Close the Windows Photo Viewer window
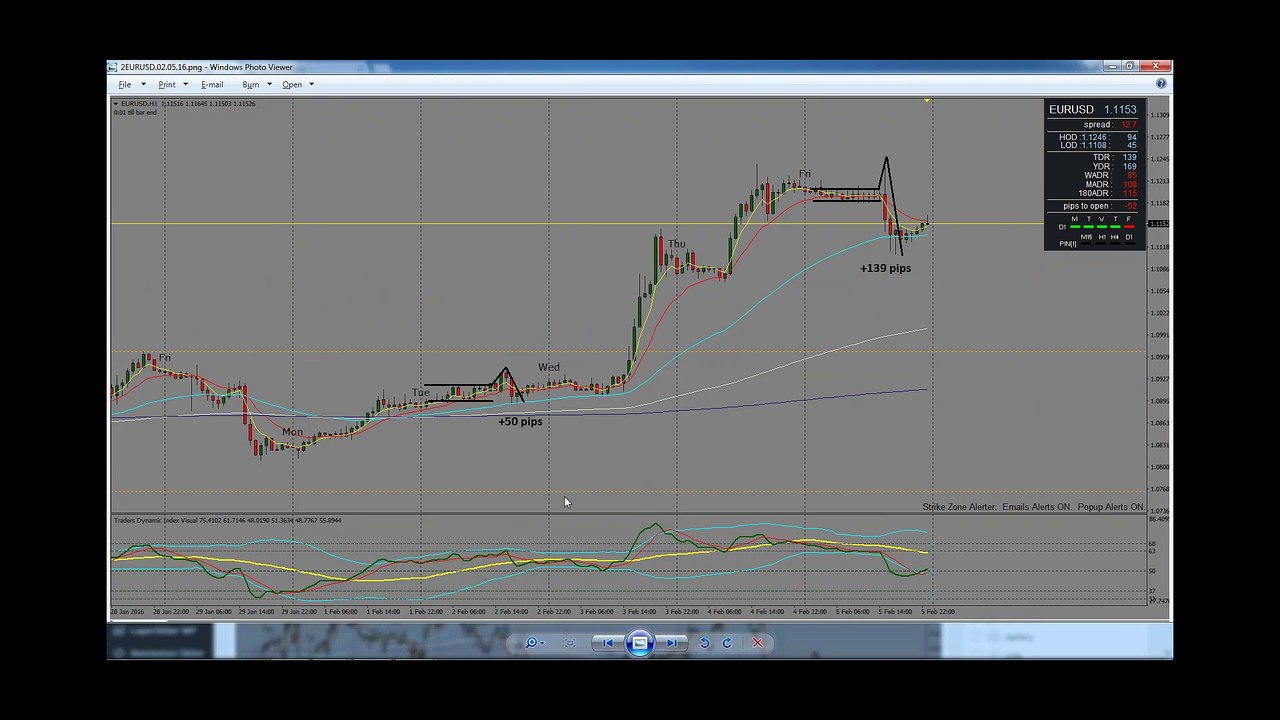Image resolution: width=1280 pixels, height=720 pixels. pyautogui.click(x=1154, y=67)
